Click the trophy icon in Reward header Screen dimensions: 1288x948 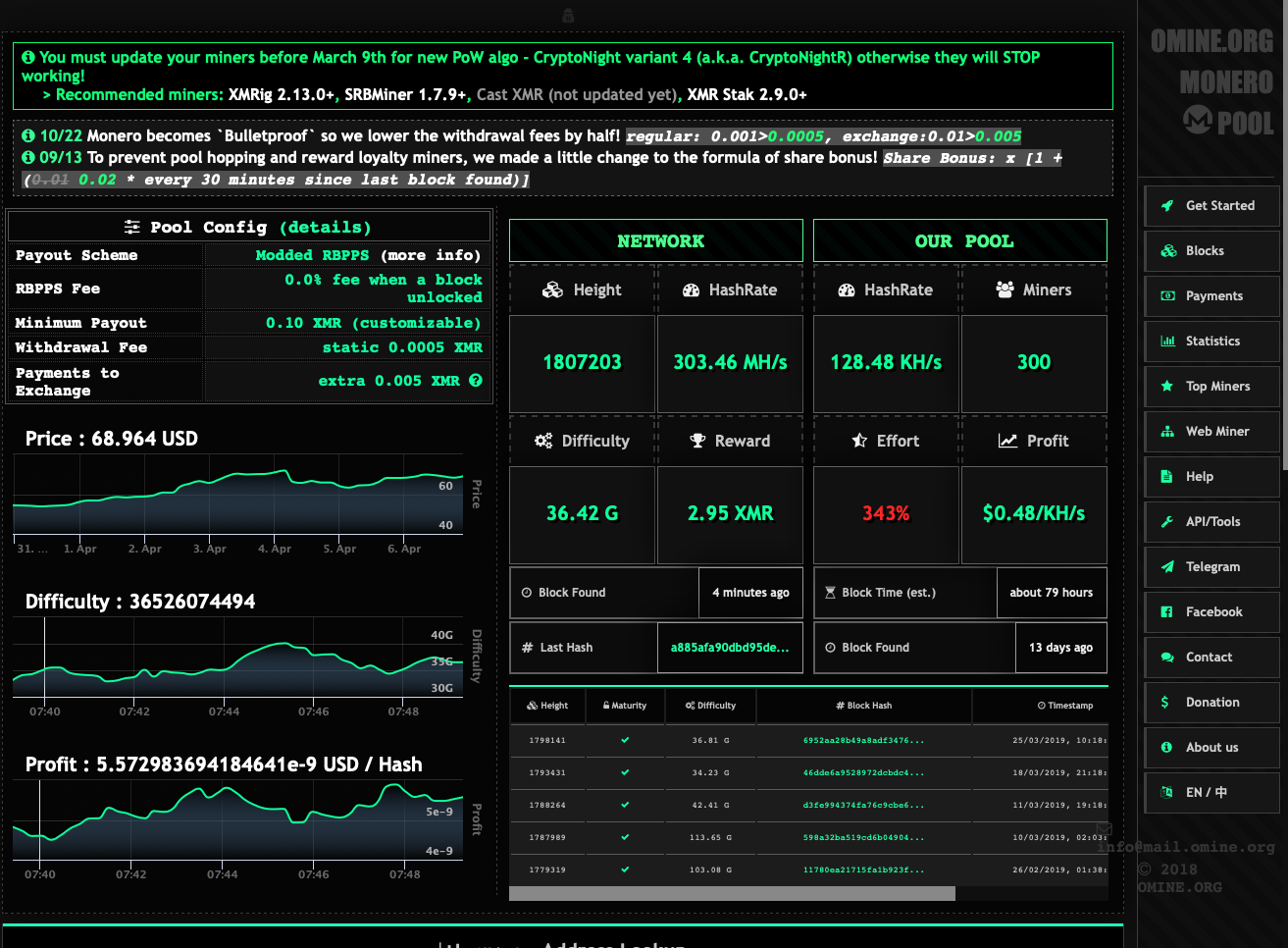point(697,442)
